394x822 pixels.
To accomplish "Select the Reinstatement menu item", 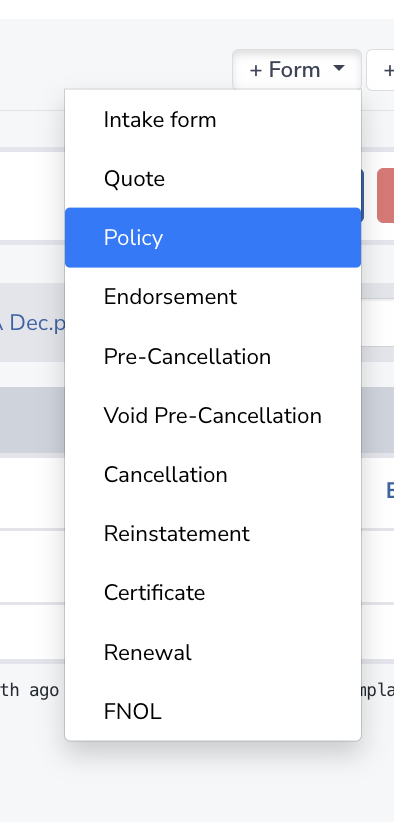I will 213,534.
